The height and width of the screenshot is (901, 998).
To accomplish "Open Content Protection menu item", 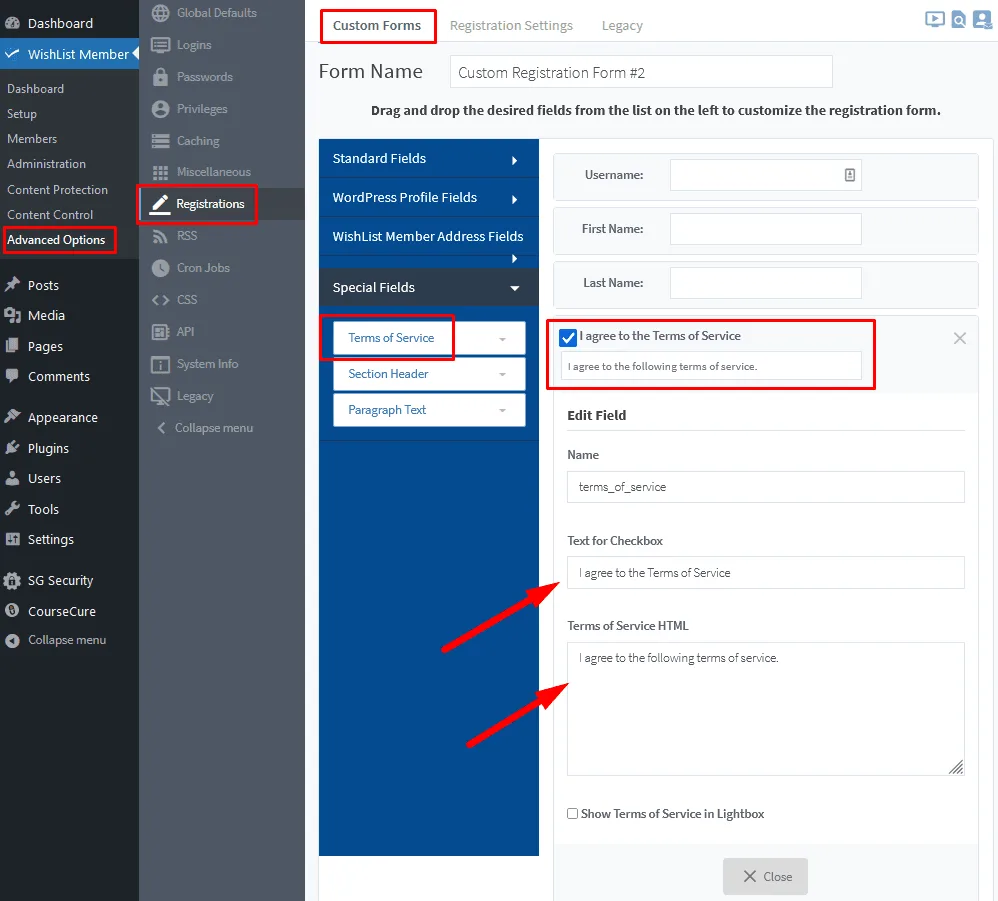I will click(57, 190).
